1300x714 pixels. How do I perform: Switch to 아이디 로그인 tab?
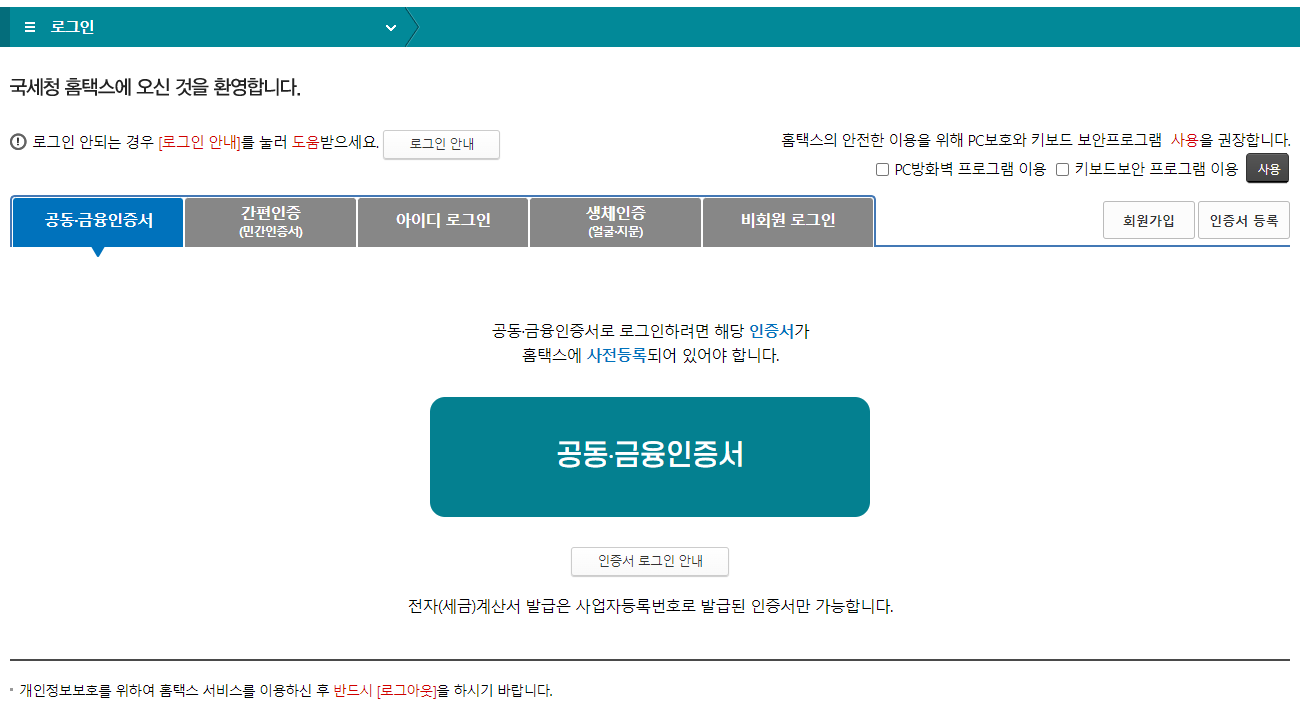(x=443, y=221)
